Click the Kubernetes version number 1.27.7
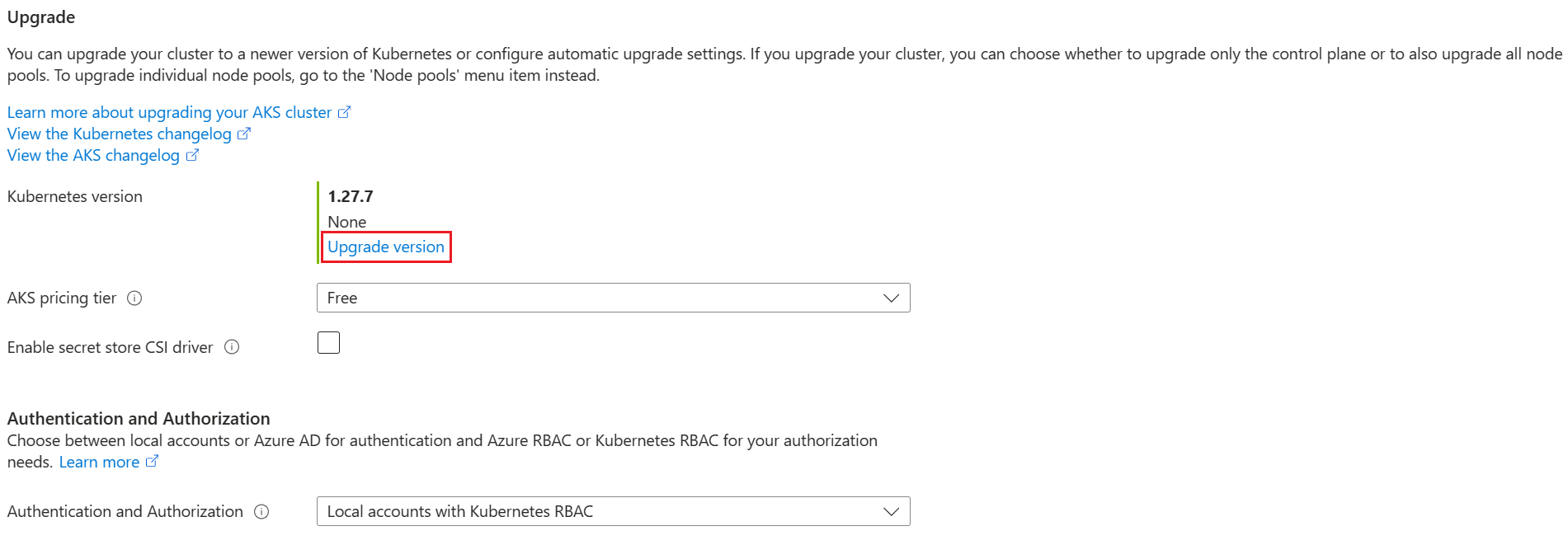Viewport: 1568px width, 545px height. (351, 196)
